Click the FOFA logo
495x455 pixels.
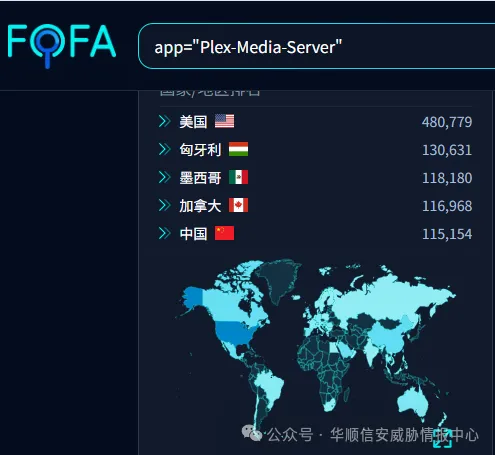click(x=62, y=46)
